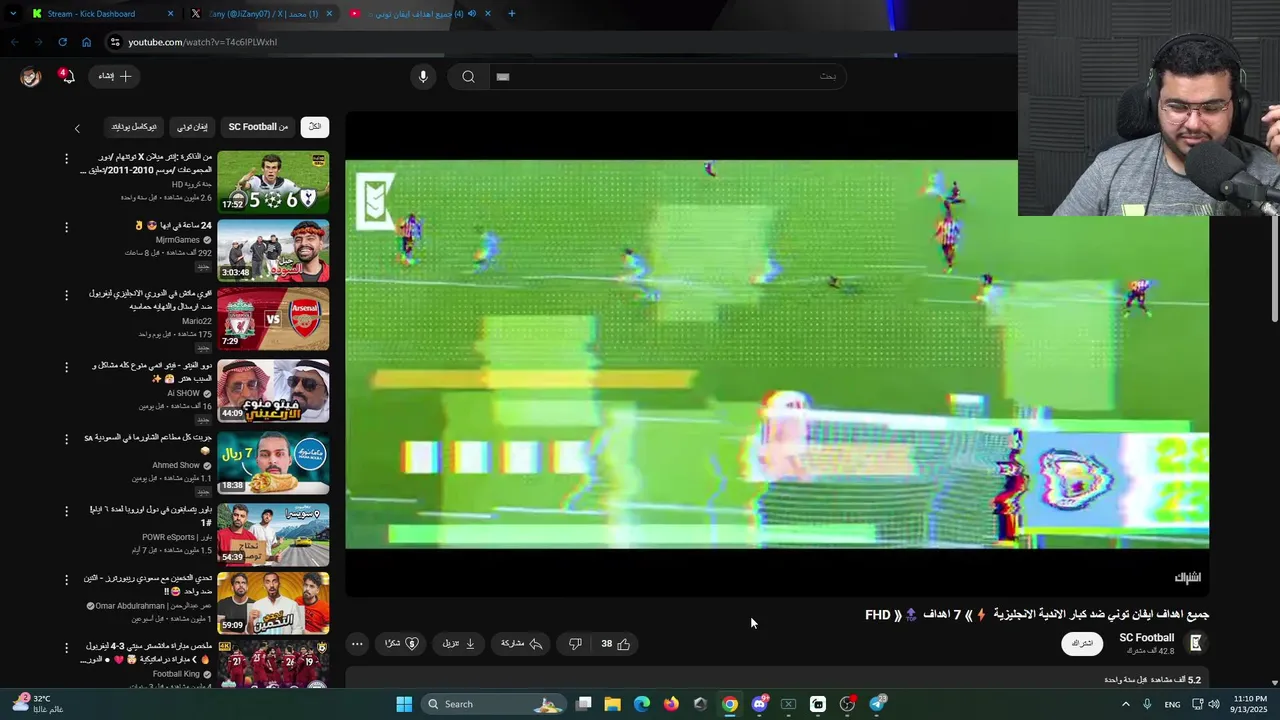1280x720 pixels.
Task: Open MjrmGames 3:03:48 video thumbnail
Action: 273,250
